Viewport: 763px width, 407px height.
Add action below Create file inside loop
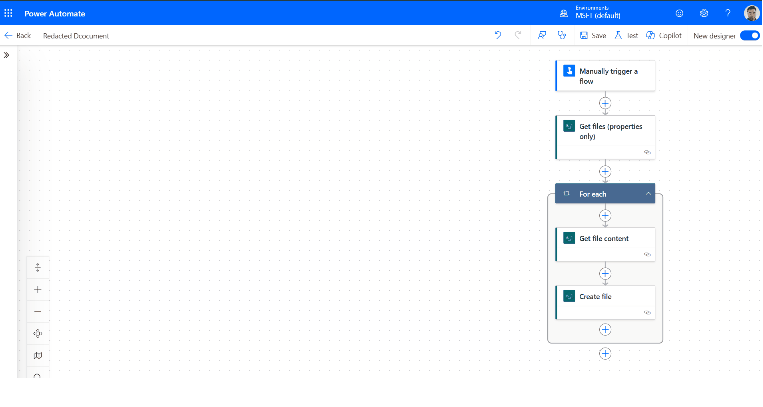click(605, 330)
